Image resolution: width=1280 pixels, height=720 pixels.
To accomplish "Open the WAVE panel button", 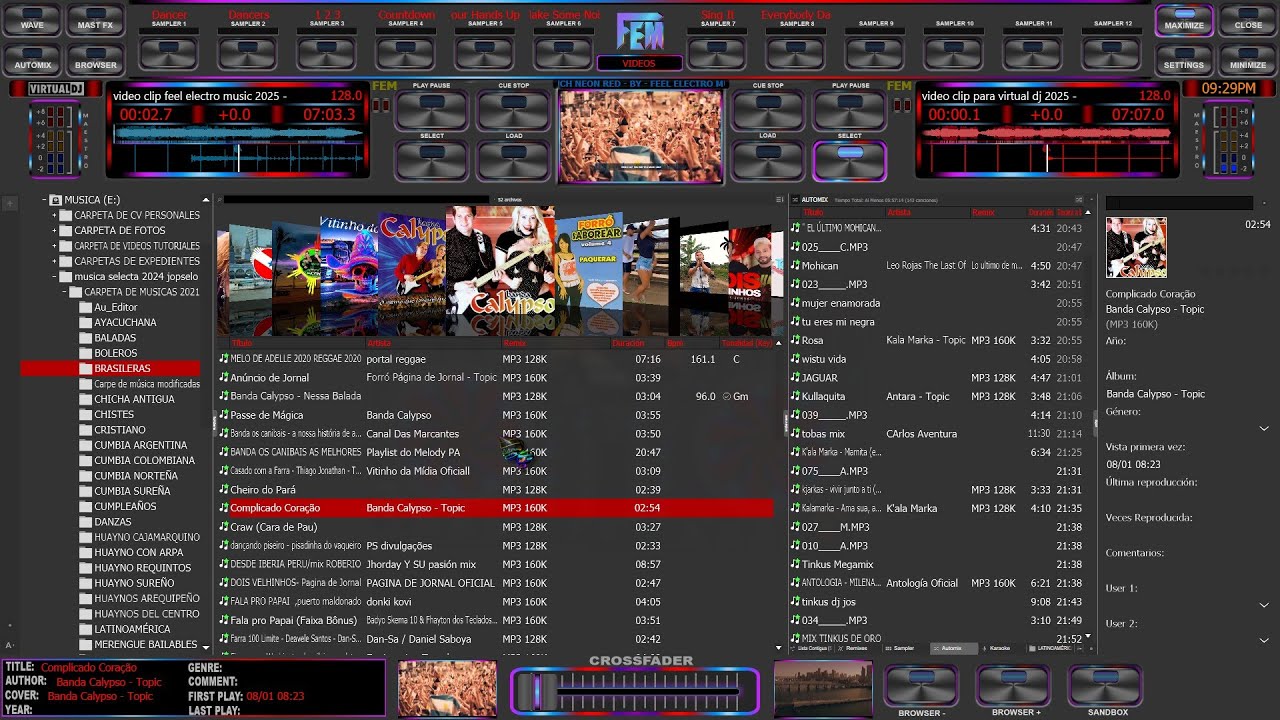I will click(x=32, y=20).
